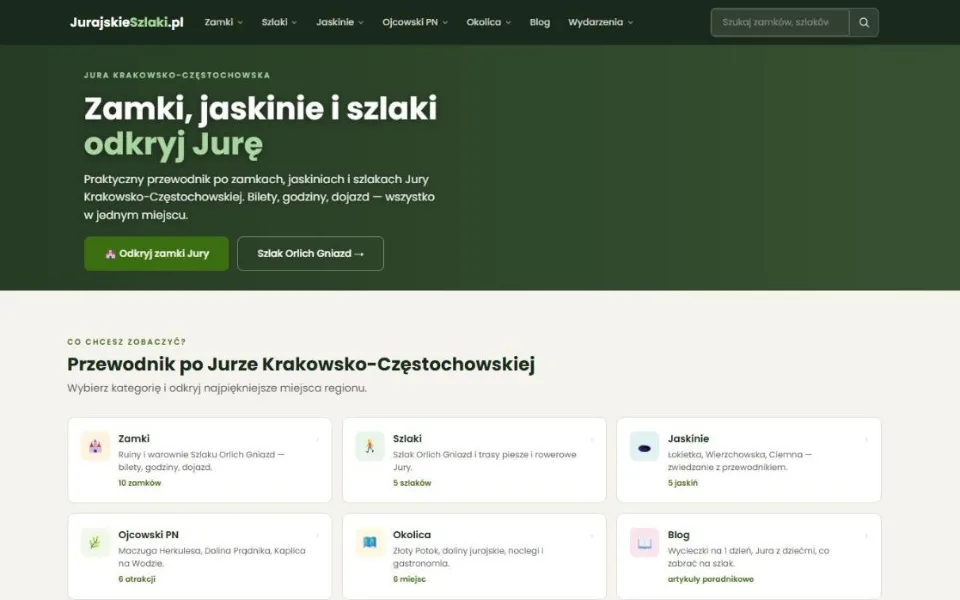
Task: Open the JurajskieSzlaki.pl logo home link
Action: 127,23
